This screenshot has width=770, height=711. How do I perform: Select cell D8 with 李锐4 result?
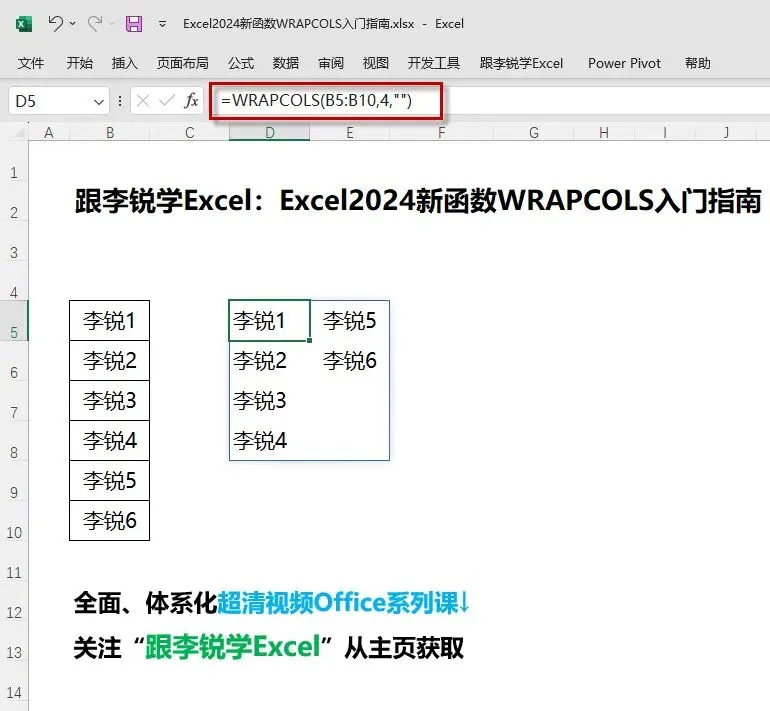pyautogui.click(x=270, y=440)
